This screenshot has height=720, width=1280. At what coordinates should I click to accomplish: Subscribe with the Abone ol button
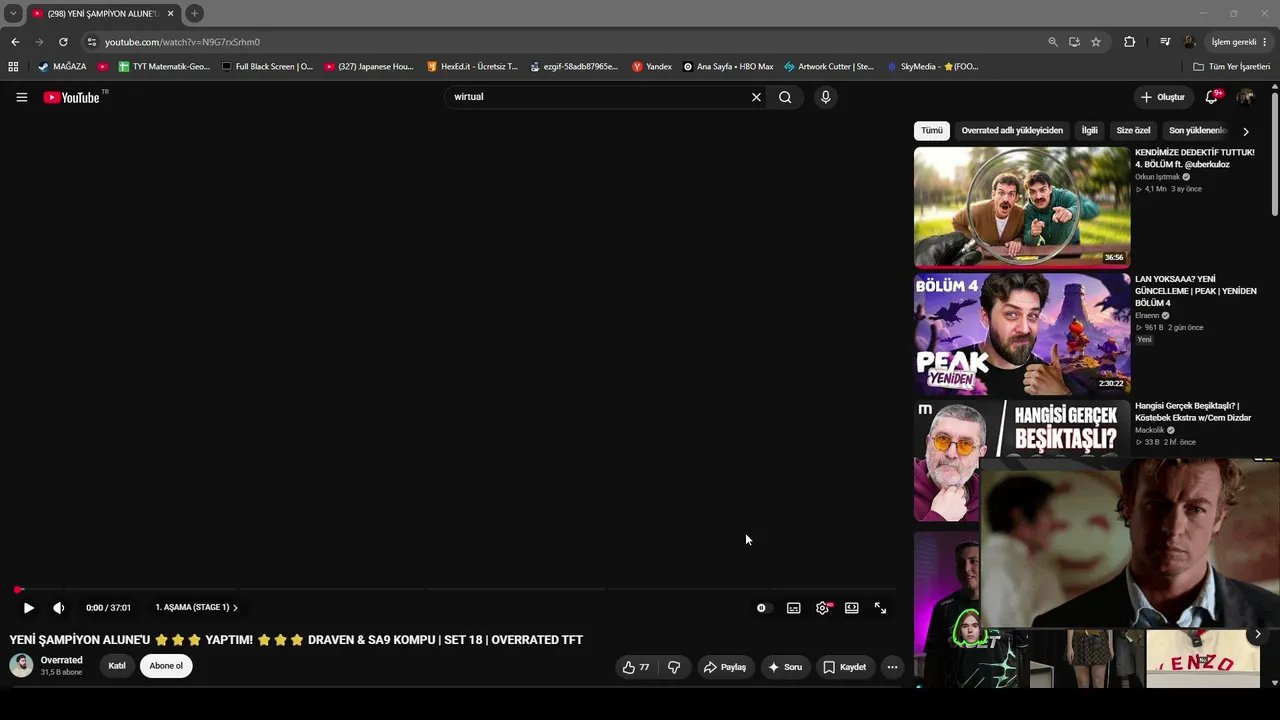pyautogui.click(x=166, y=666)
